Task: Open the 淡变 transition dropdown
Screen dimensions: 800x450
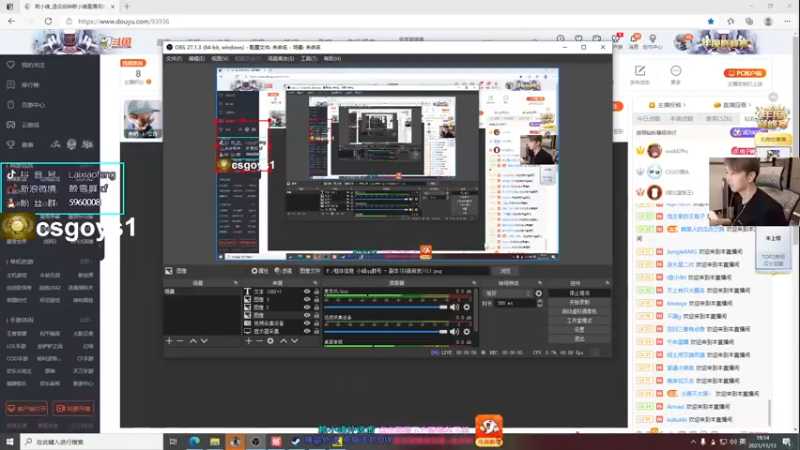Action: coord(508,293)
